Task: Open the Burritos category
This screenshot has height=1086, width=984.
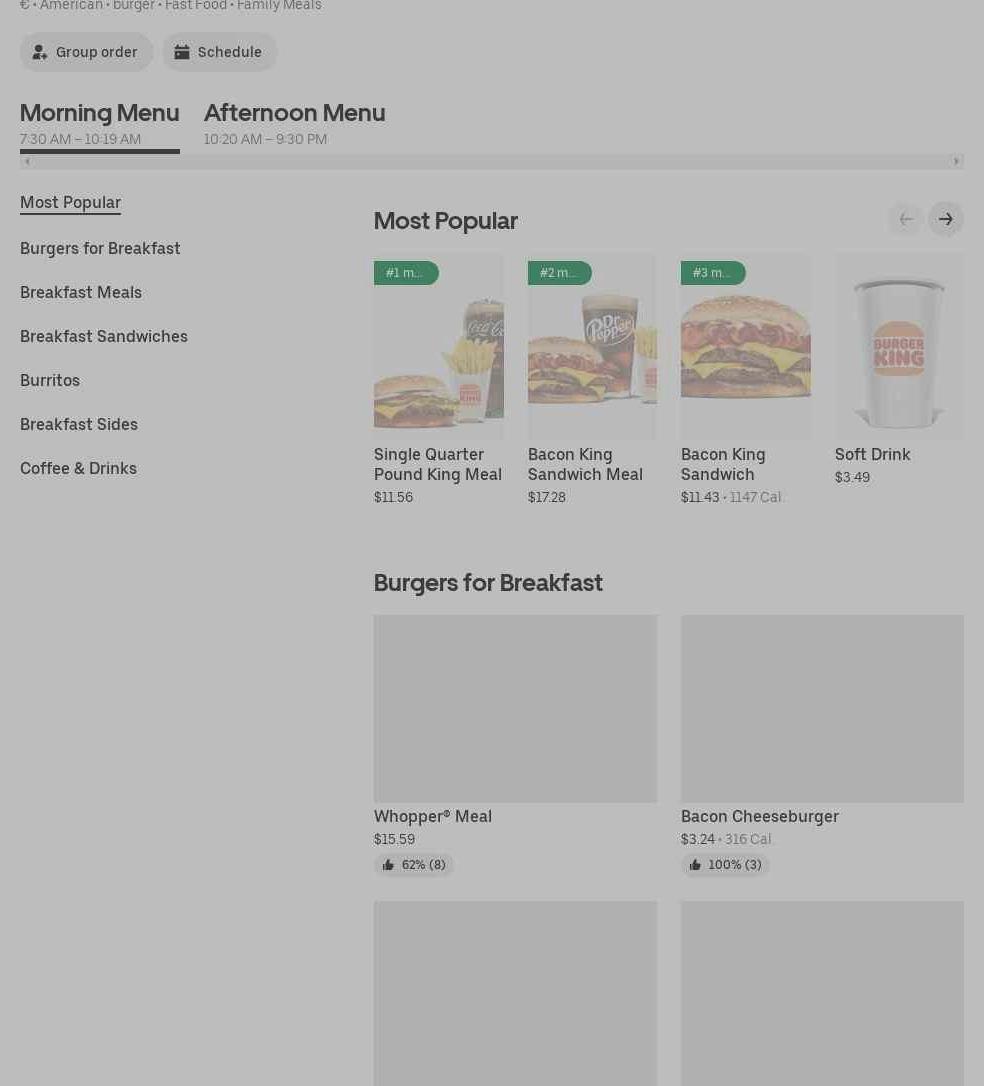Action: tap(50, 380)
